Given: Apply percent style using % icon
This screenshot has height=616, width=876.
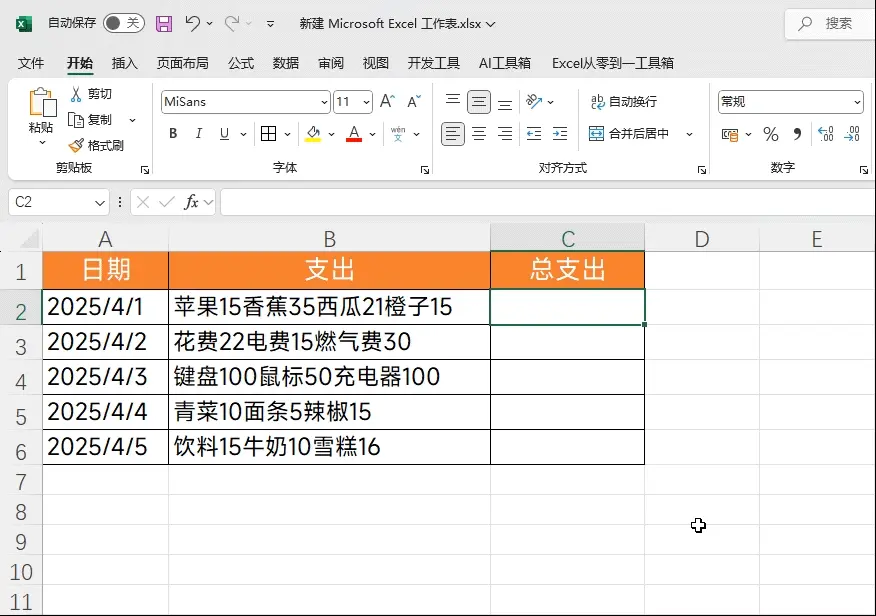Looking at the screenshot, I should coord(770,134).
